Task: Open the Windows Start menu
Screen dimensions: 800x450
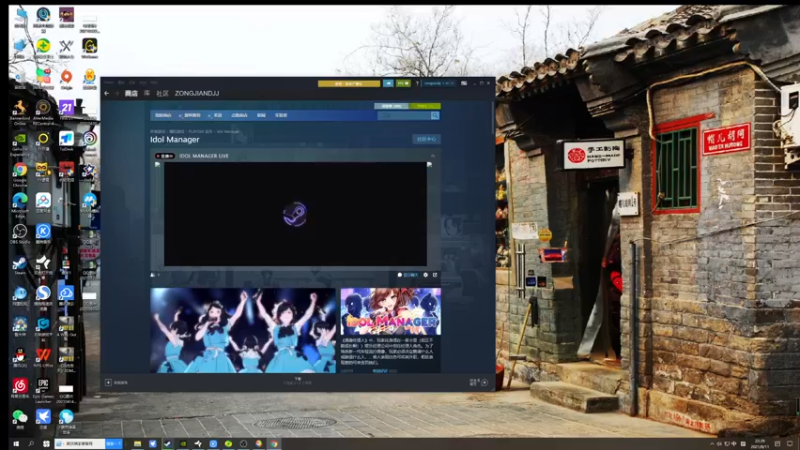Action: point(16,444)
